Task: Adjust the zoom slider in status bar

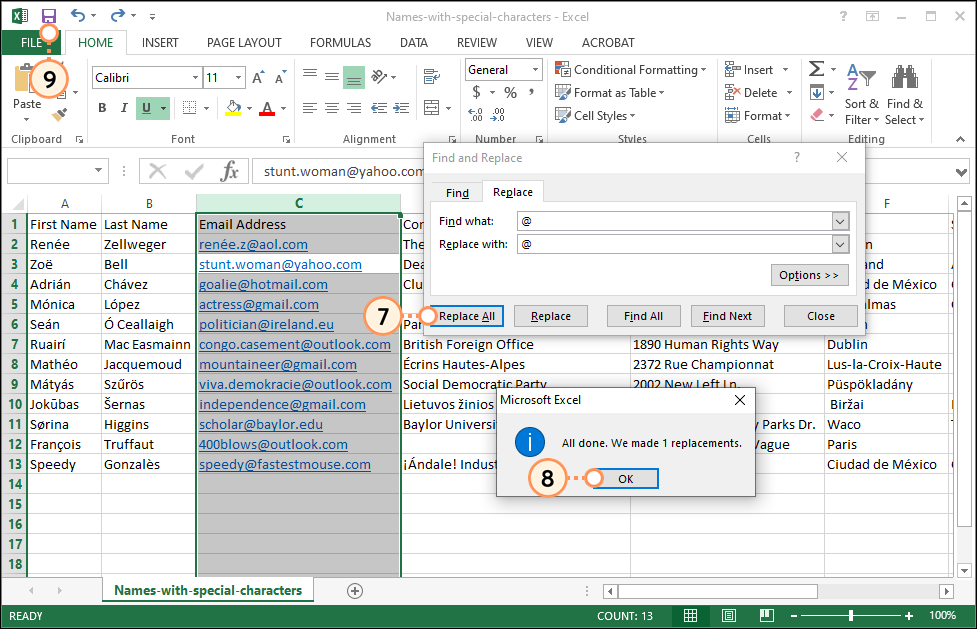Action: pos(851,616)
